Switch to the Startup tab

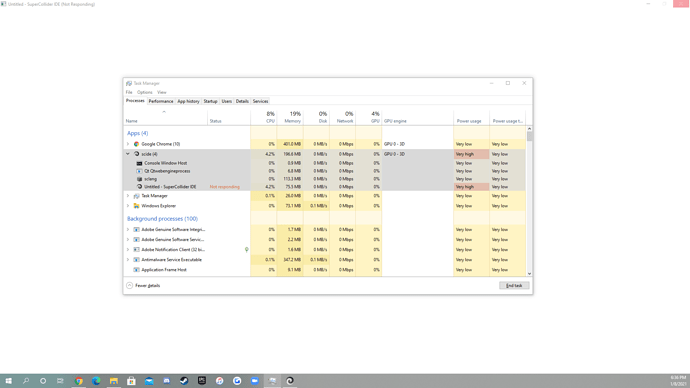tap(210, 101)
